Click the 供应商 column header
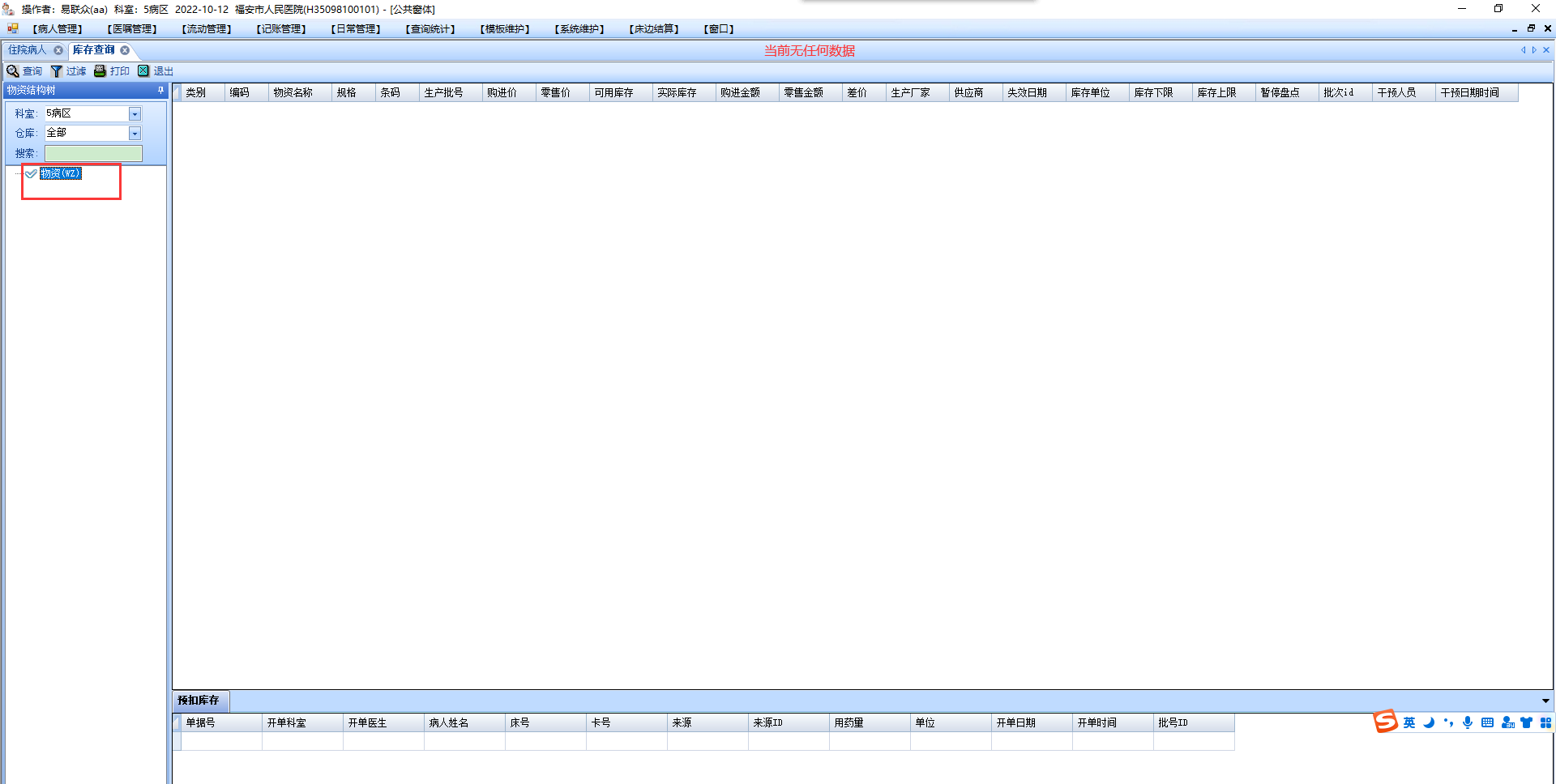This screenshot has height=784, width=1556. [977, 93]
